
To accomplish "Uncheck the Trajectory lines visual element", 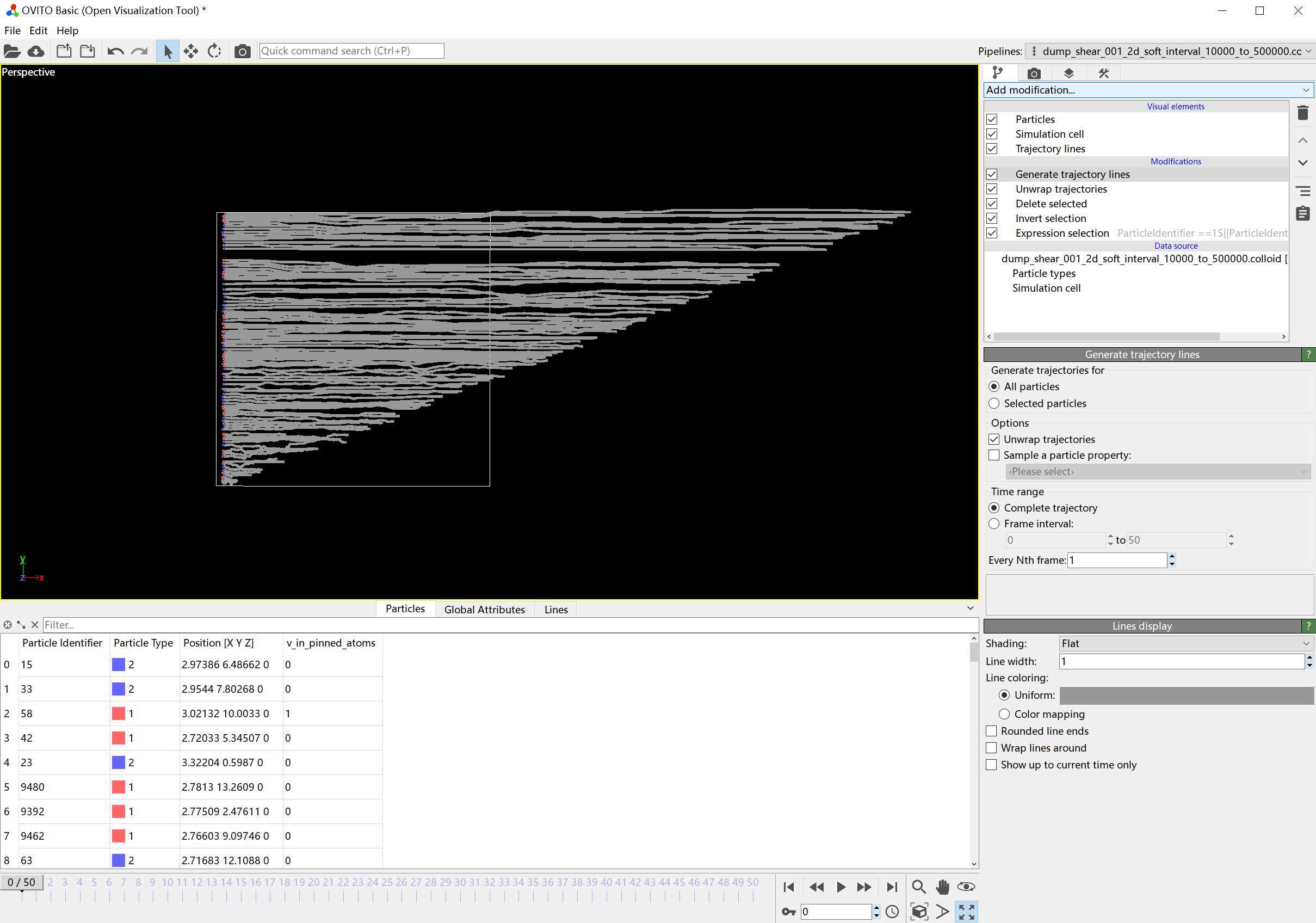I will coord(992,149).
